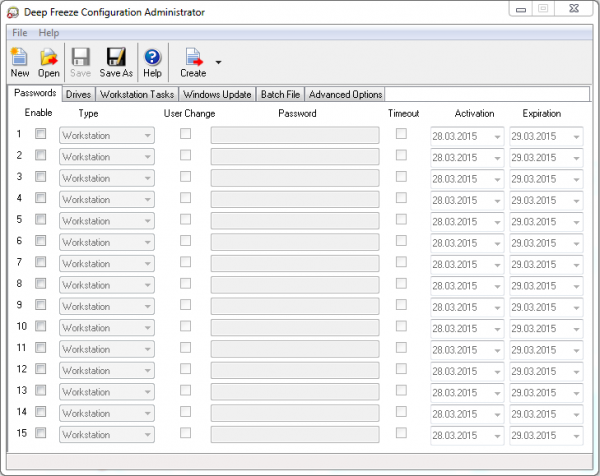Switch to the Batch File tab

click(280, 95)
